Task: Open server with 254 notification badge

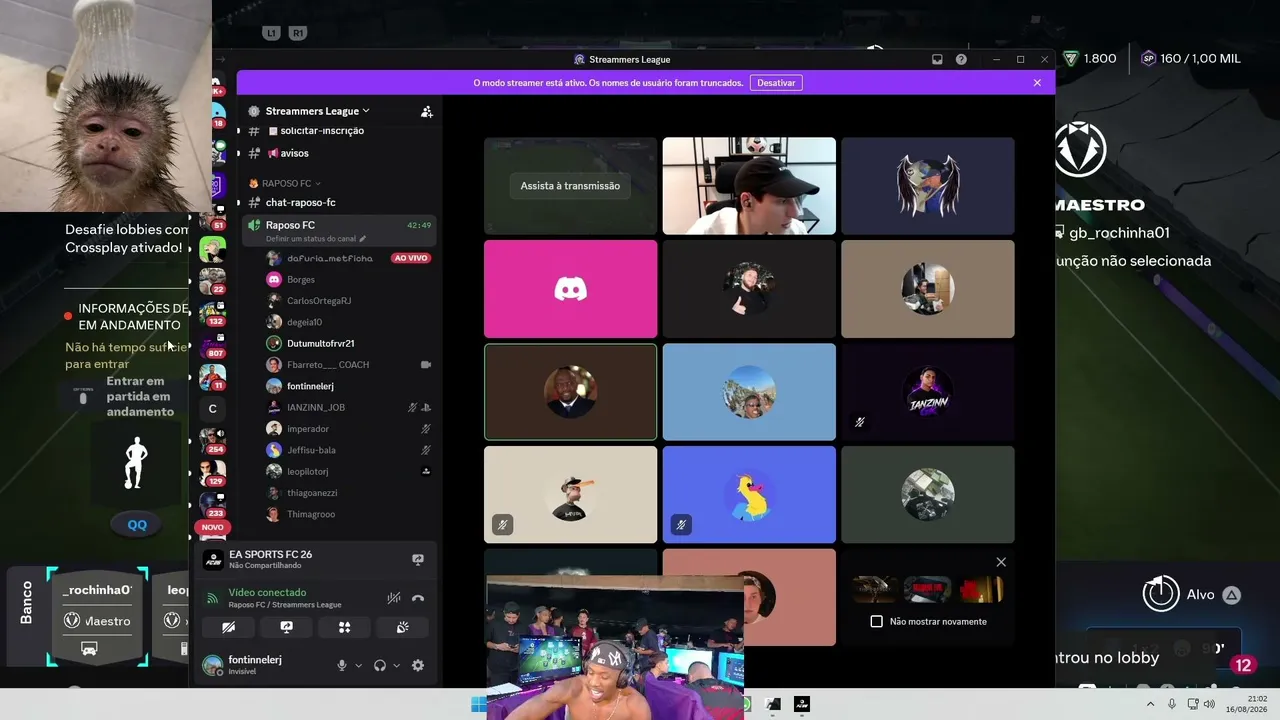Action: (212, 440)
